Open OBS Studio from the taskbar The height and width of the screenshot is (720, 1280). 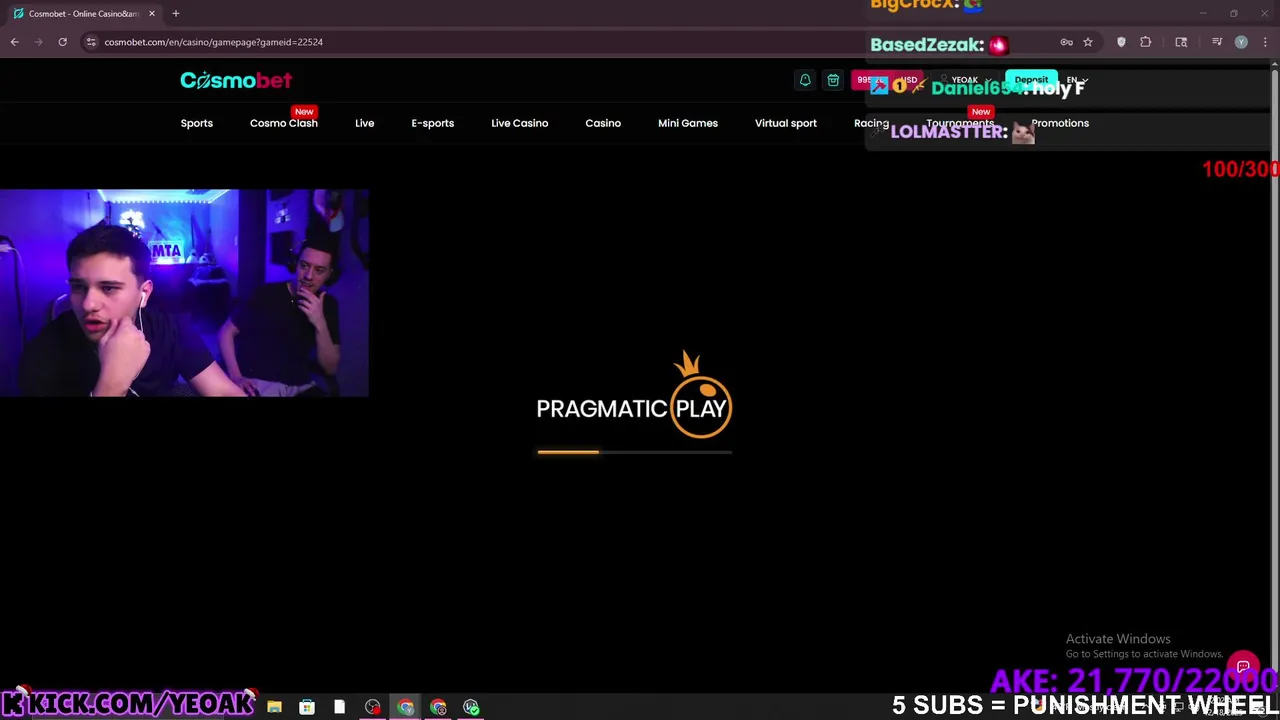point(373,707)
